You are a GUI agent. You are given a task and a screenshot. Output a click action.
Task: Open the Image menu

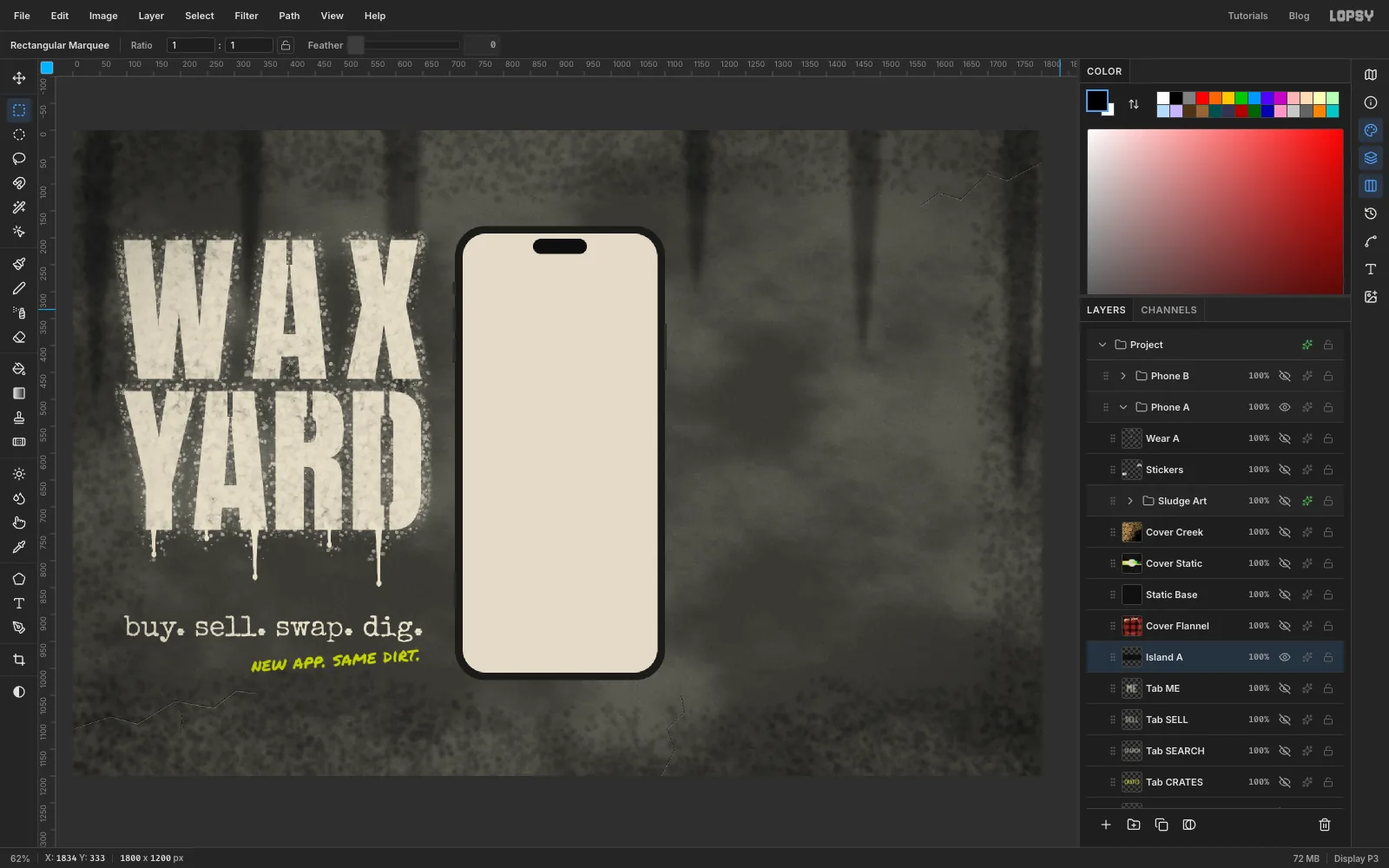103,16
